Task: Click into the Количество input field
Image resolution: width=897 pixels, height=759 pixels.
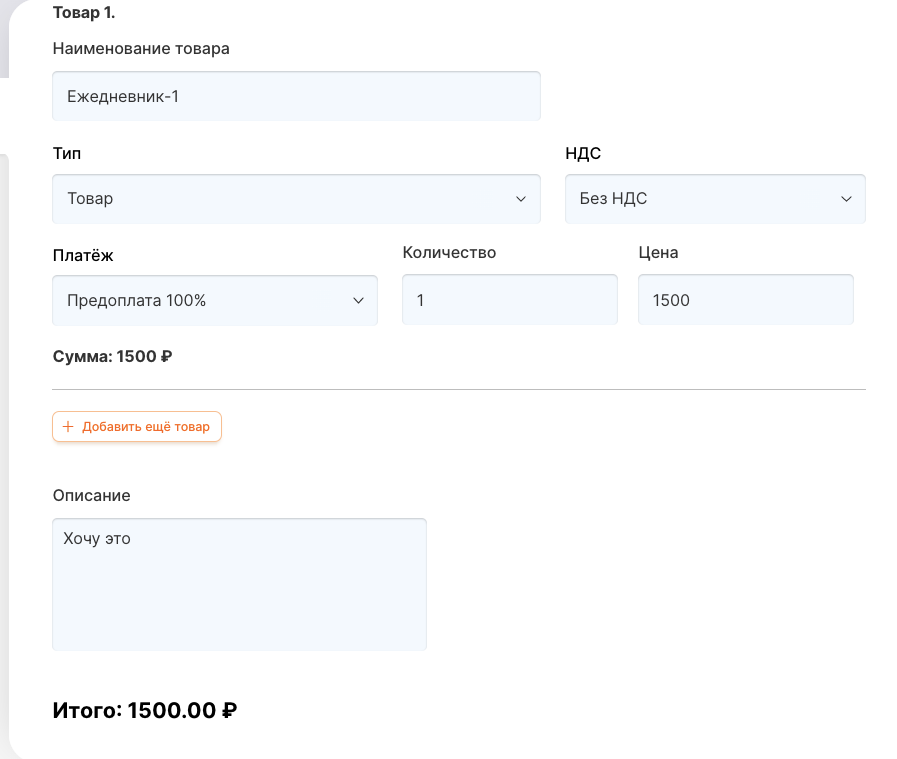Action: [x=509, y=300]
